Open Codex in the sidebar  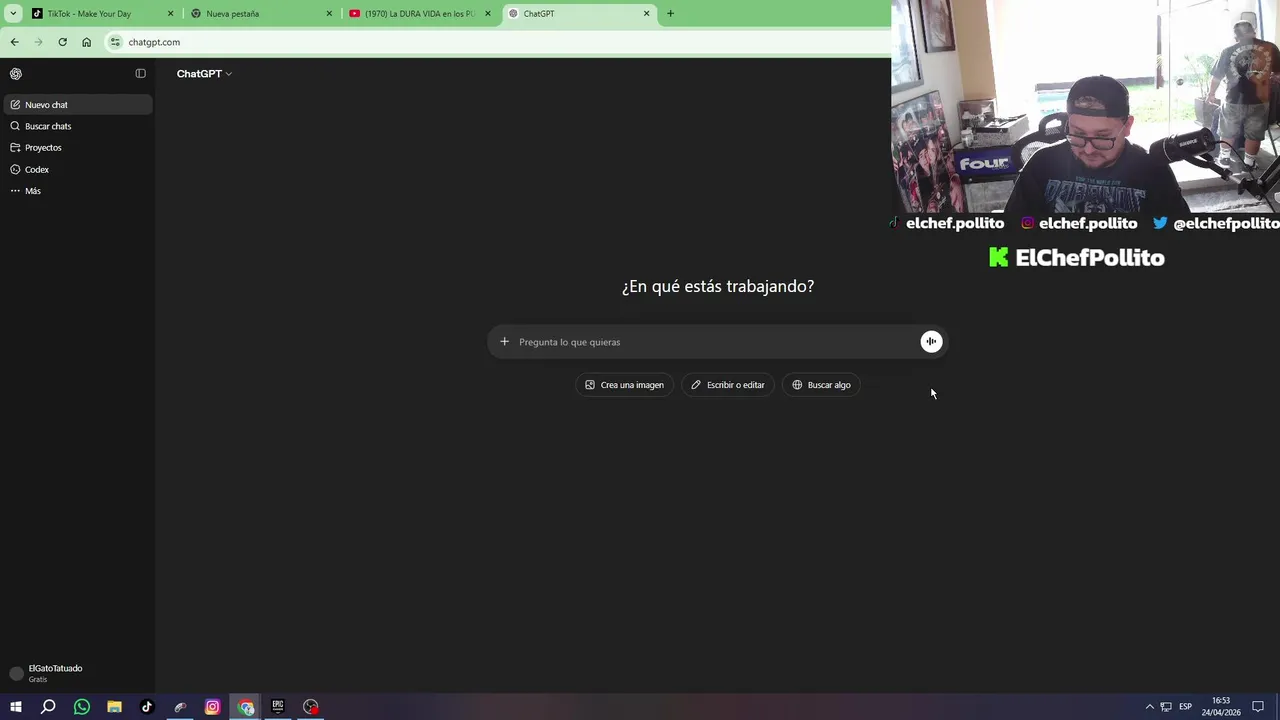coord(78,170)
